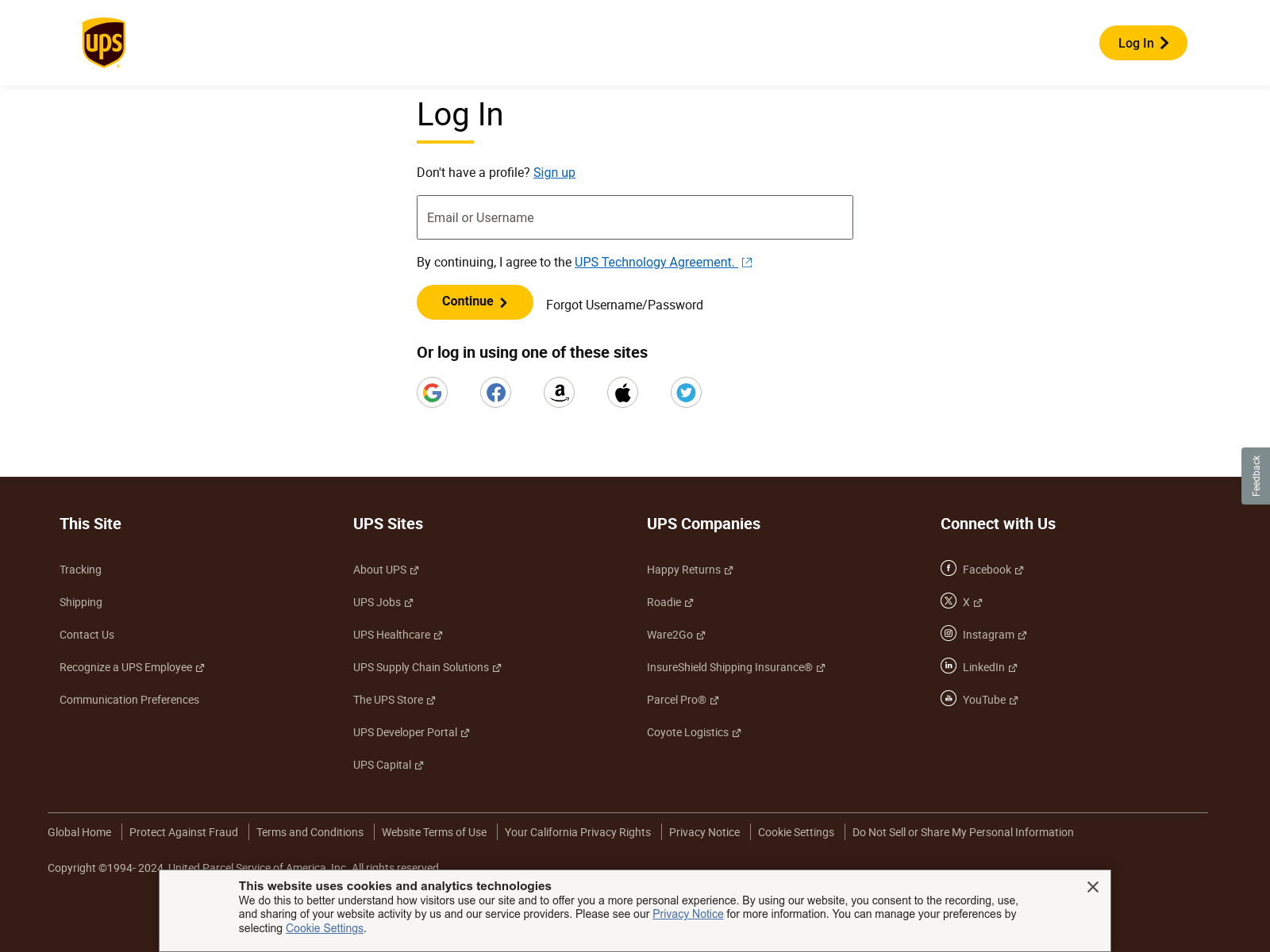Image resolution: width=1270 pixels, height=952 pixels.
Task: Open InsureShield Shipping Insurance link
Action: point(736,667)
